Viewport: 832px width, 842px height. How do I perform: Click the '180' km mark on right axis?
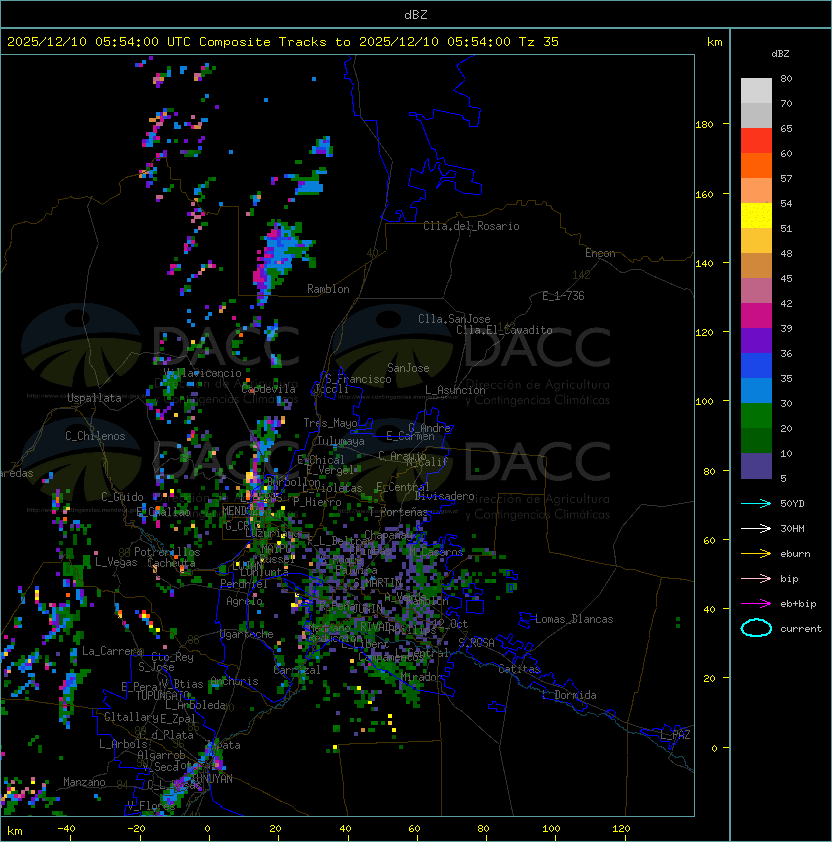pos(704,125)
